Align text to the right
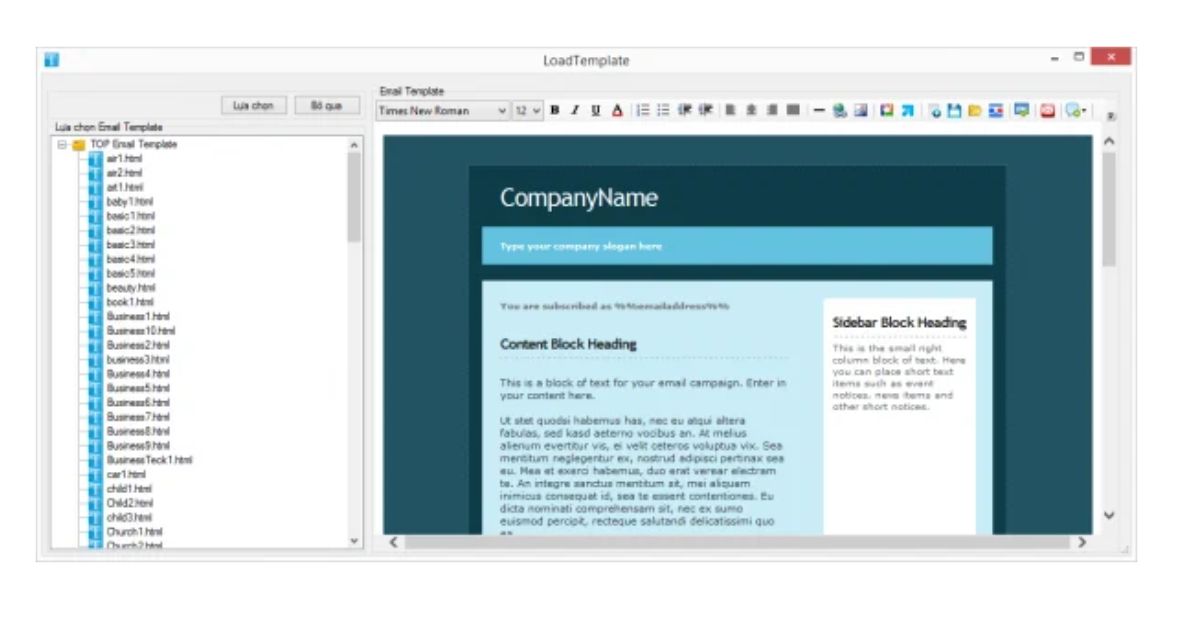Viewport: 1200px width, 625px height. click(x=771, y=111)
